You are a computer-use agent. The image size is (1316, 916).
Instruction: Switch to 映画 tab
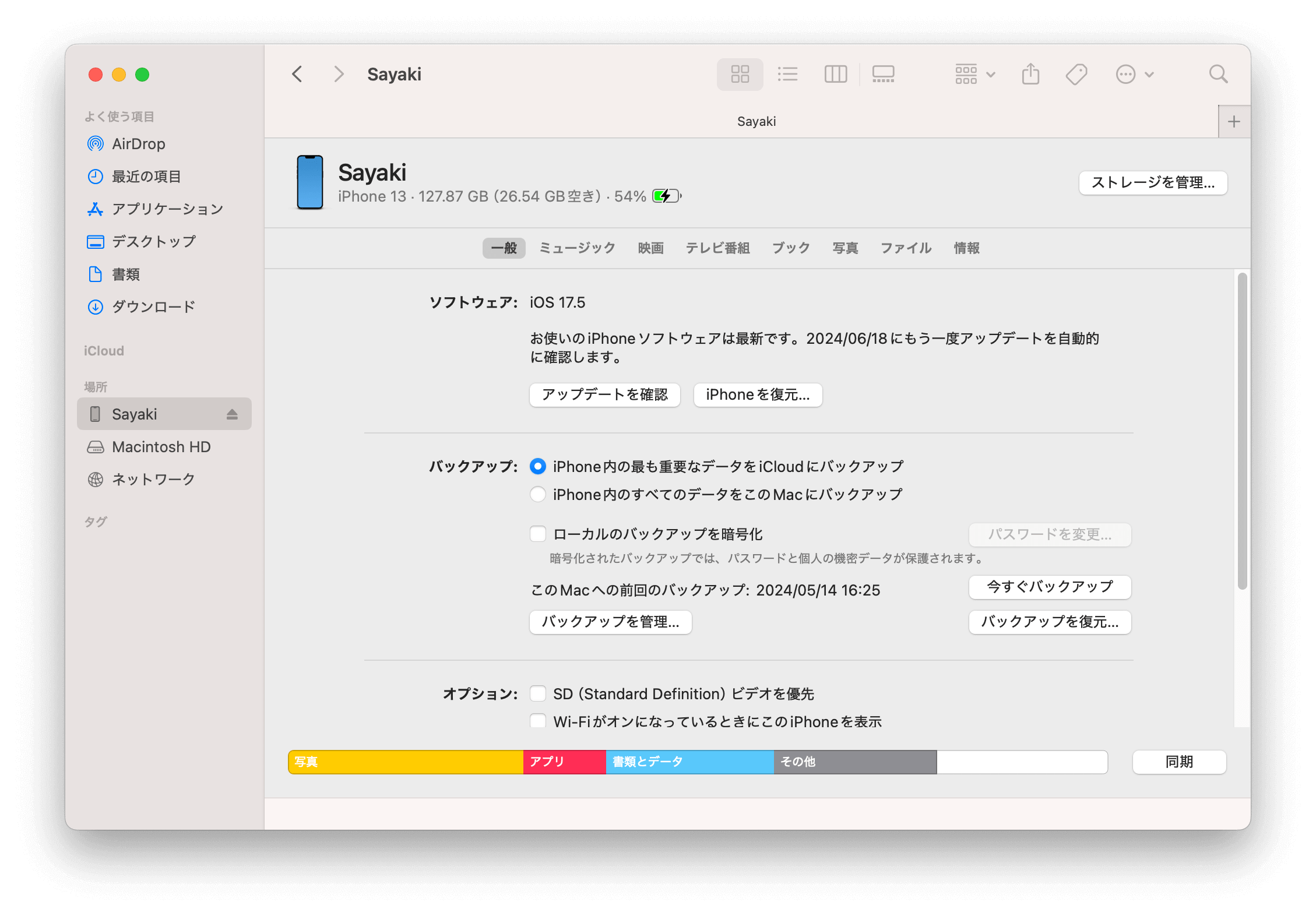tap(650, 248)
